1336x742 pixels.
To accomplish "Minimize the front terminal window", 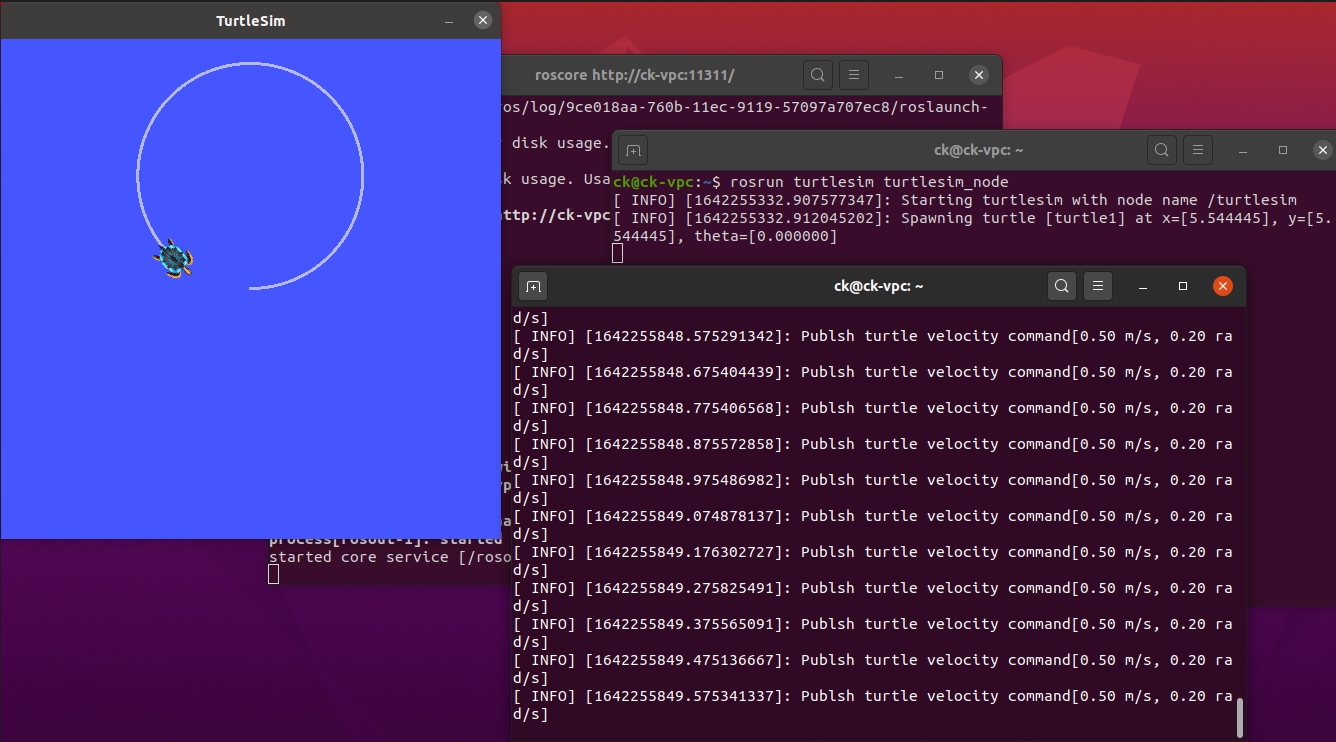I will point(1143,287).
